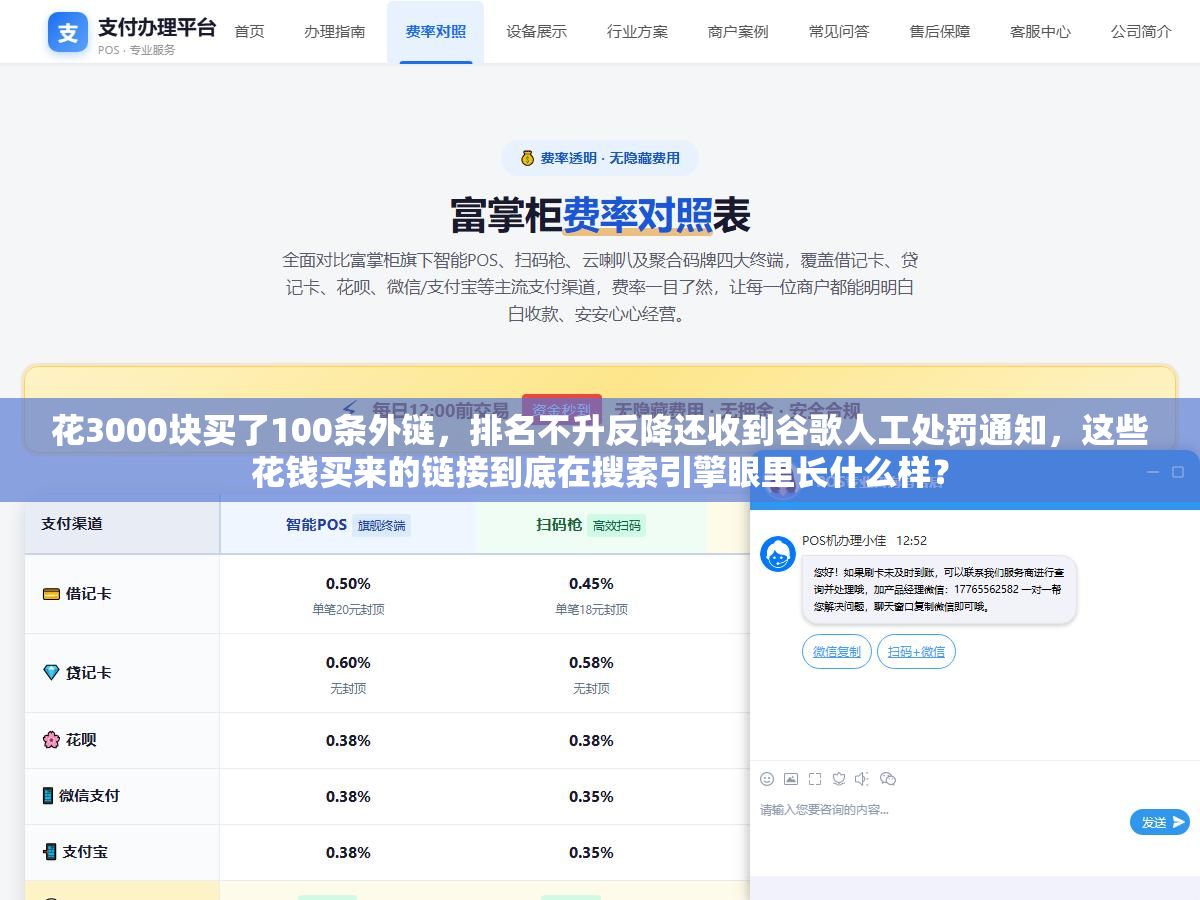Click the credit card icon beside 借记卡

pos(51,594)
